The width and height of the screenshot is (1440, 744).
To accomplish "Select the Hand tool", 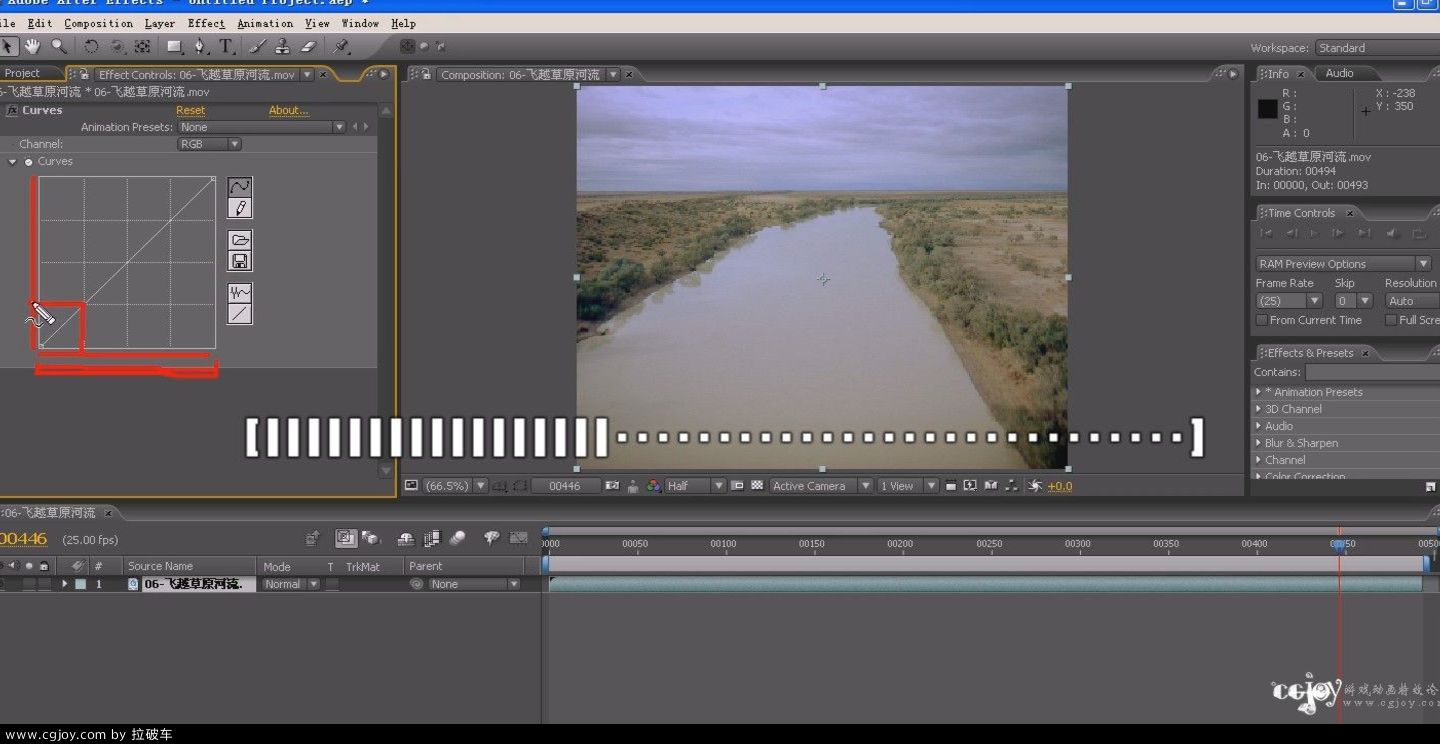I will point(33,46).
